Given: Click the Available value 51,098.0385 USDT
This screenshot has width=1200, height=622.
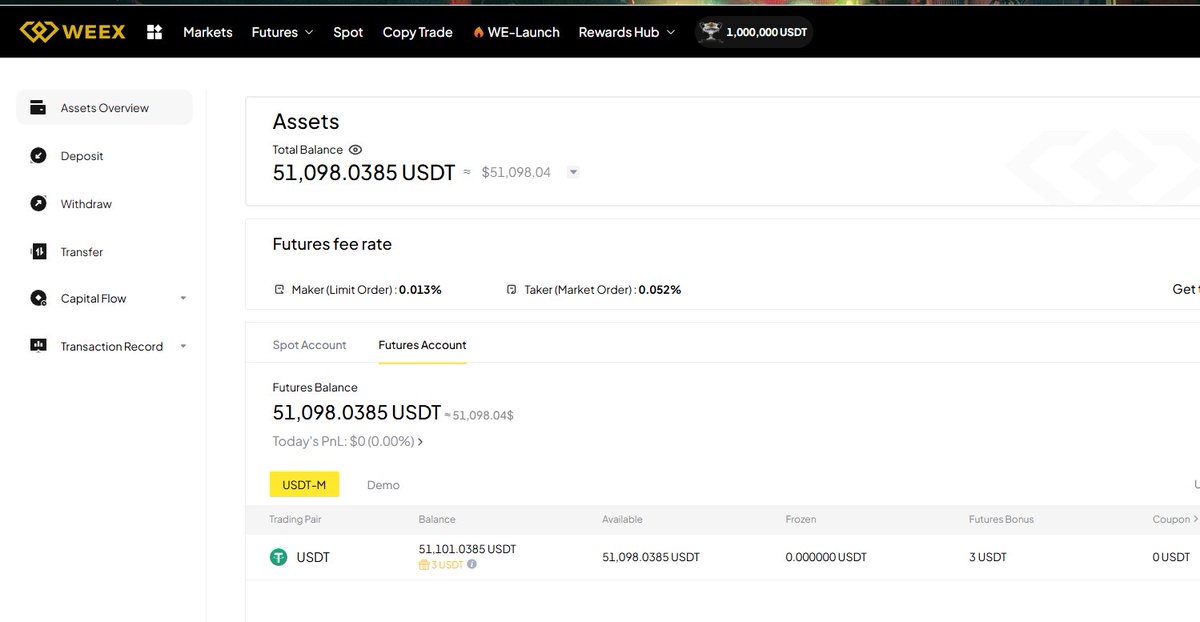Looking at the screenshot, I should (x=651, y=557).
